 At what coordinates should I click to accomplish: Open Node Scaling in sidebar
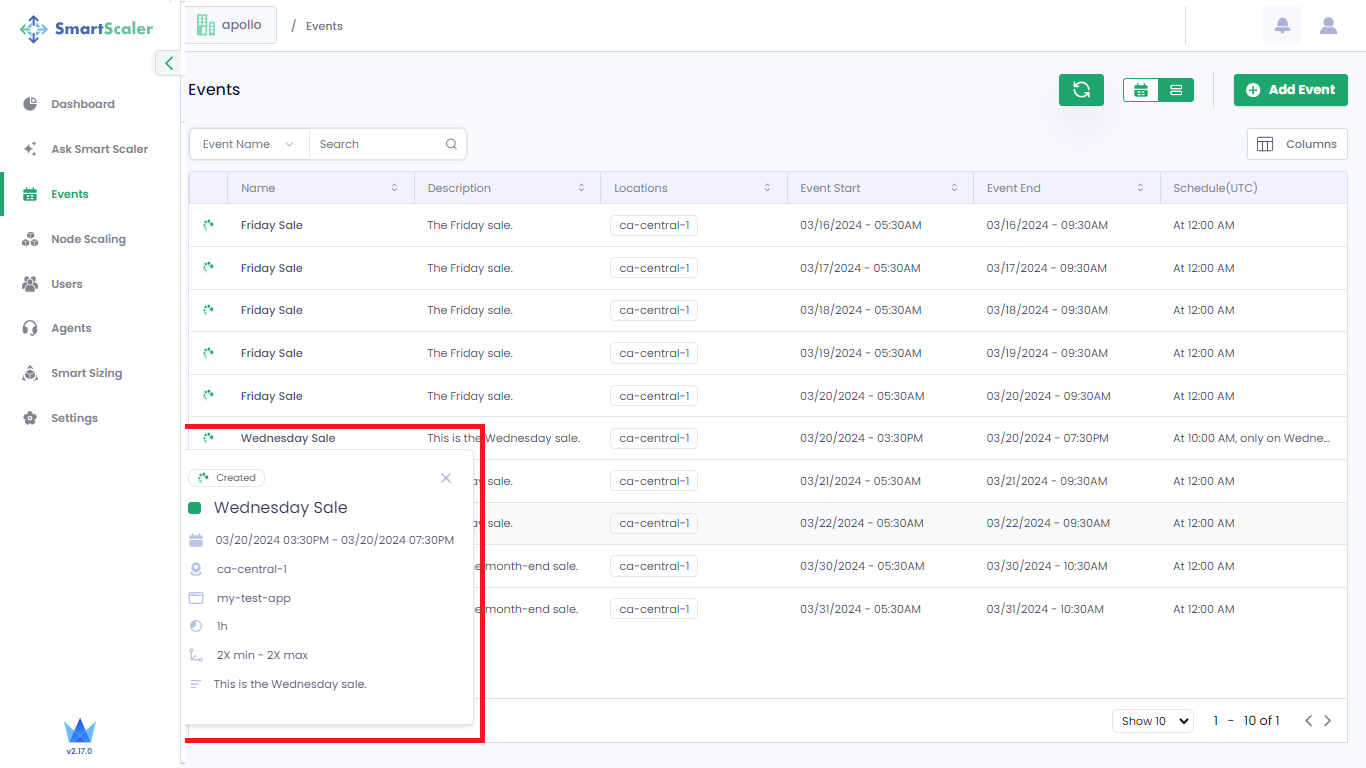pos(88,239)
